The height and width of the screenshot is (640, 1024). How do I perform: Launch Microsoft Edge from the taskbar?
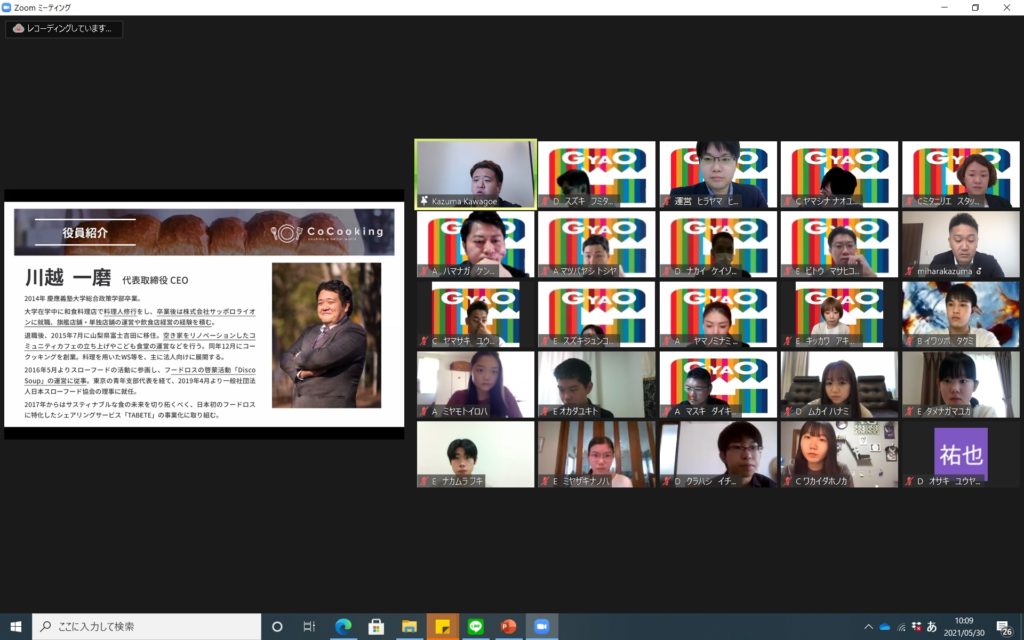343,626
